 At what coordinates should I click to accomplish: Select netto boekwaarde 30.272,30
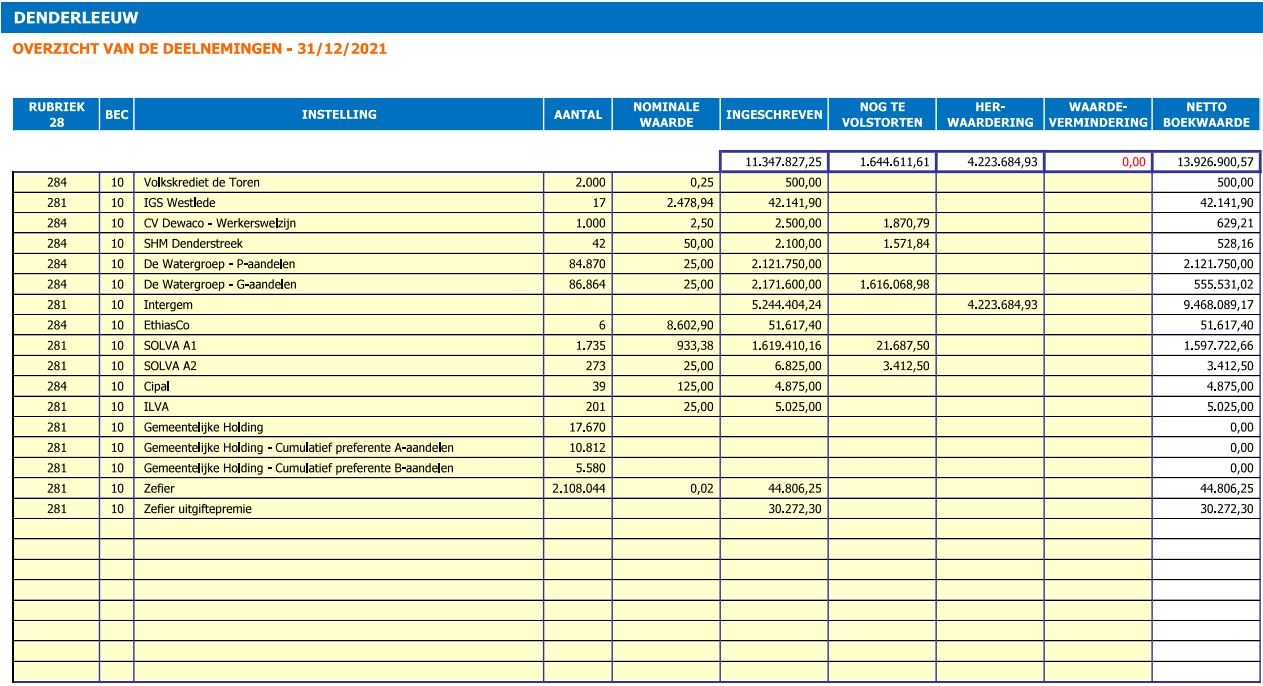point(1206,509)
